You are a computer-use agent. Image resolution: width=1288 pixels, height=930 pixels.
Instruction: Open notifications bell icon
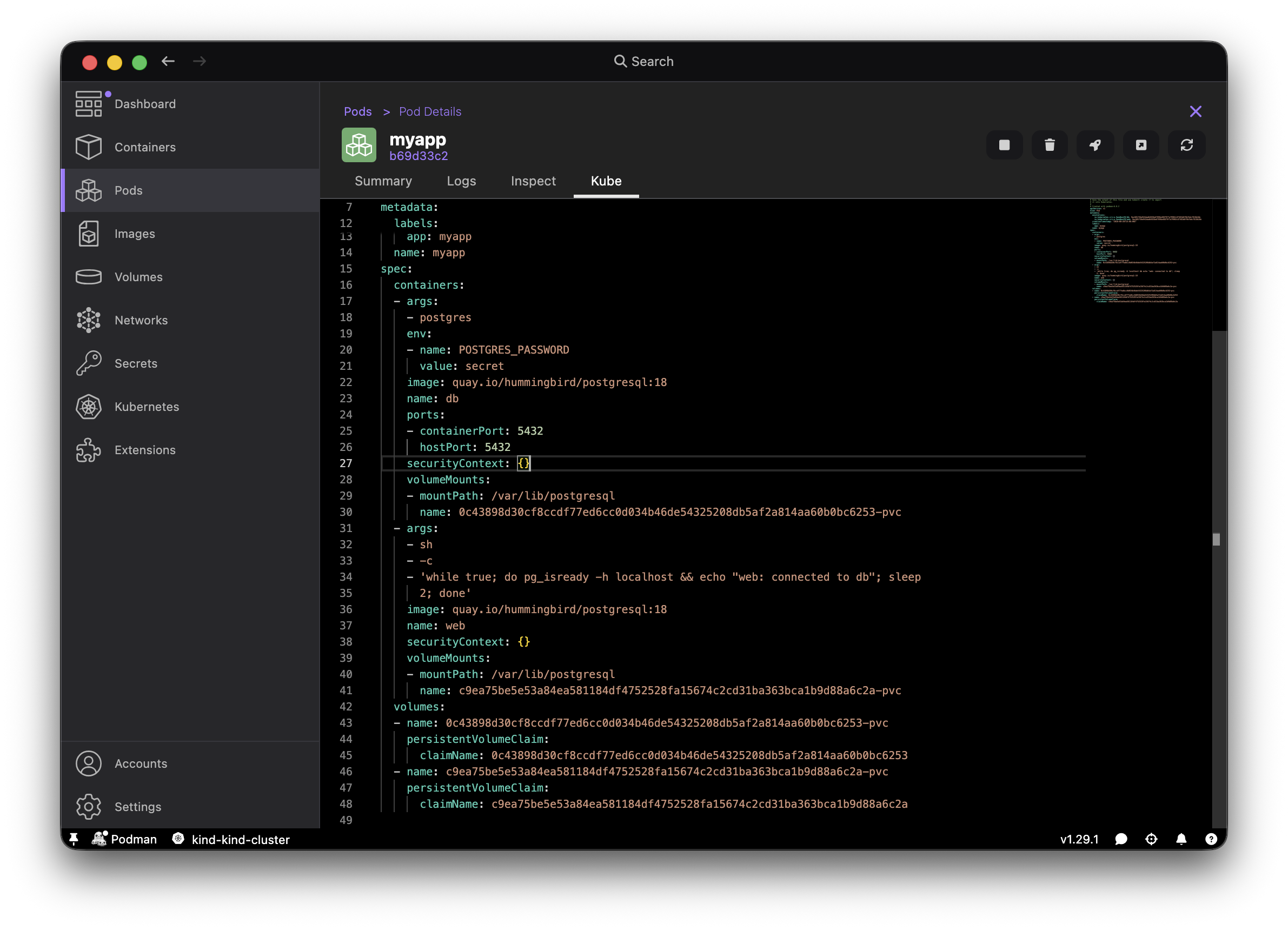(x=1181, y=839)
